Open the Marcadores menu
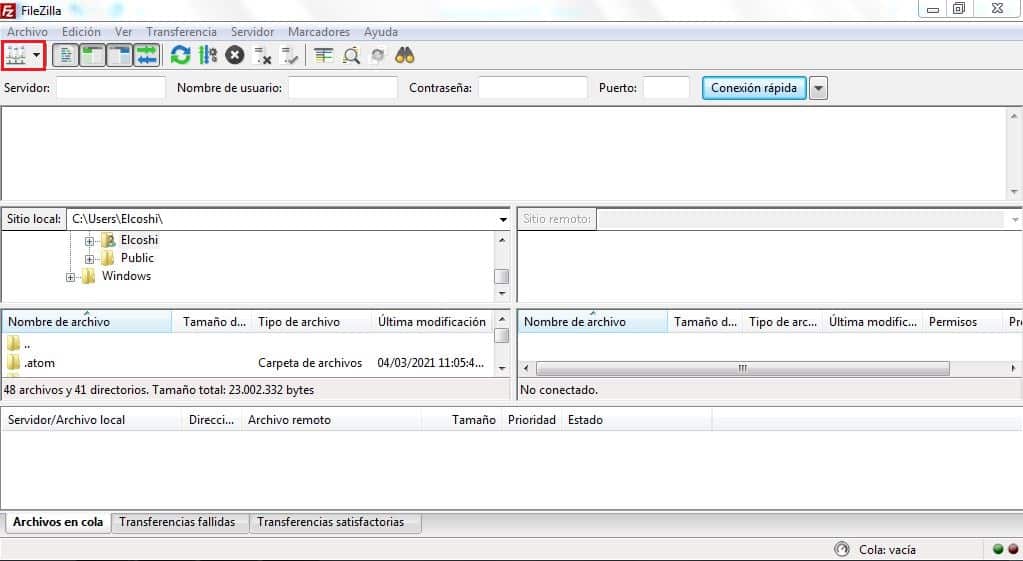The width and height of the screenshot is (1023, 561). (x=319, y=31)
